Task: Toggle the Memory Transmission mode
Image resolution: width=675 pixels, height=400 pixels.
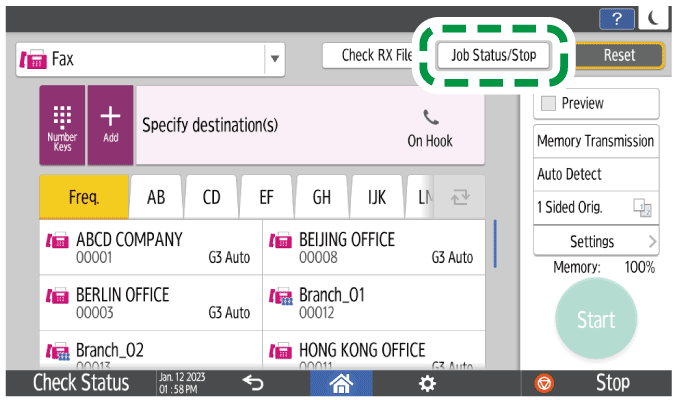Action: tap(596, 141)
